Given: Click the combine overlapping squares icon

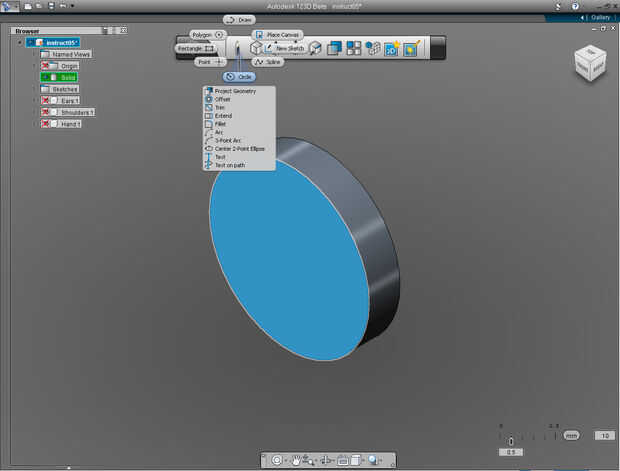Looking at the screenshot, I should pyautogui.click(x=334, y=48).
